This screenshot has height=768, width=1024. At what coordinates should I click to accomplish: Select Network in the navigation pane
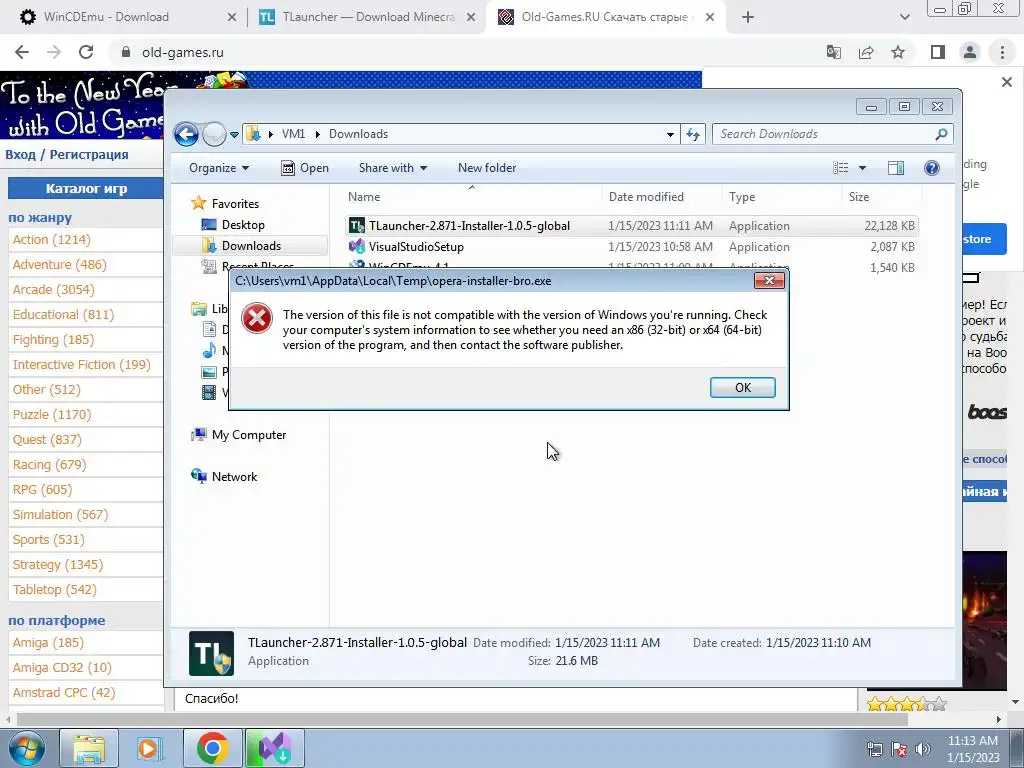tap(234, 477)
